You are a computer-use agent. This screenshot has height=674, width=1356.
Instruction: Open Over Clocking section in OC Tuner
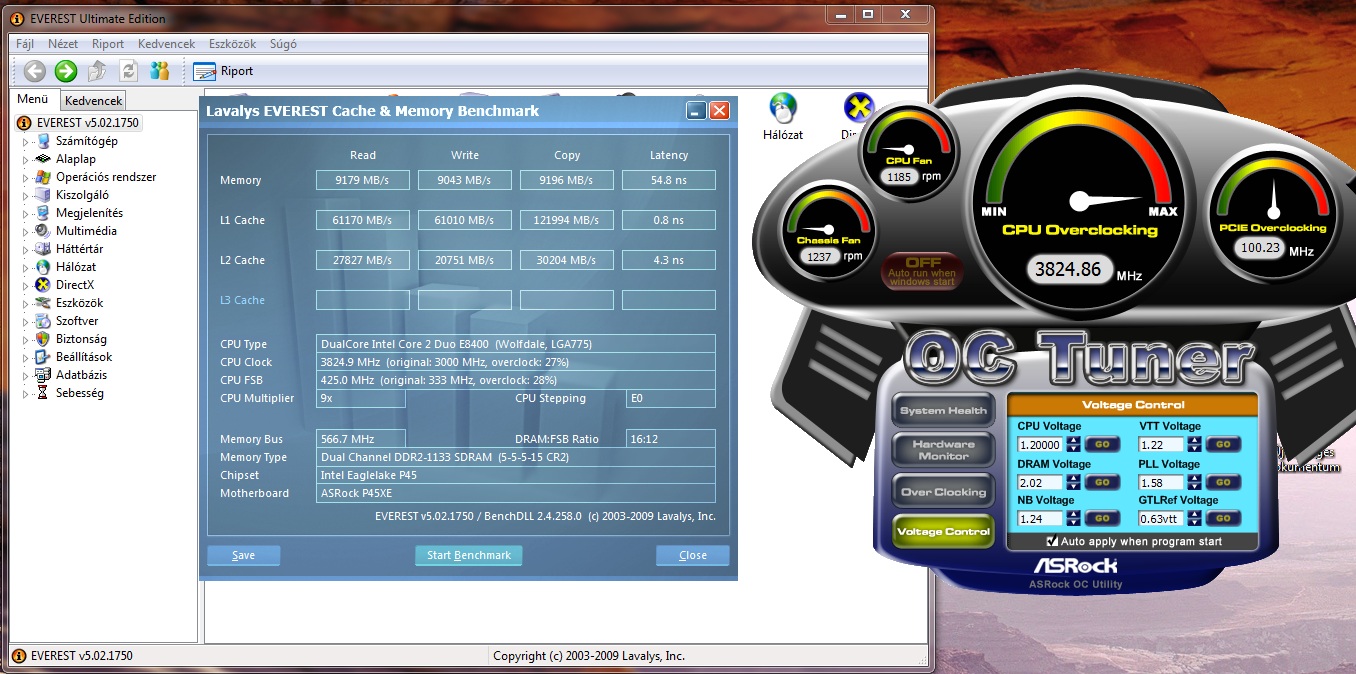point(942,492)
